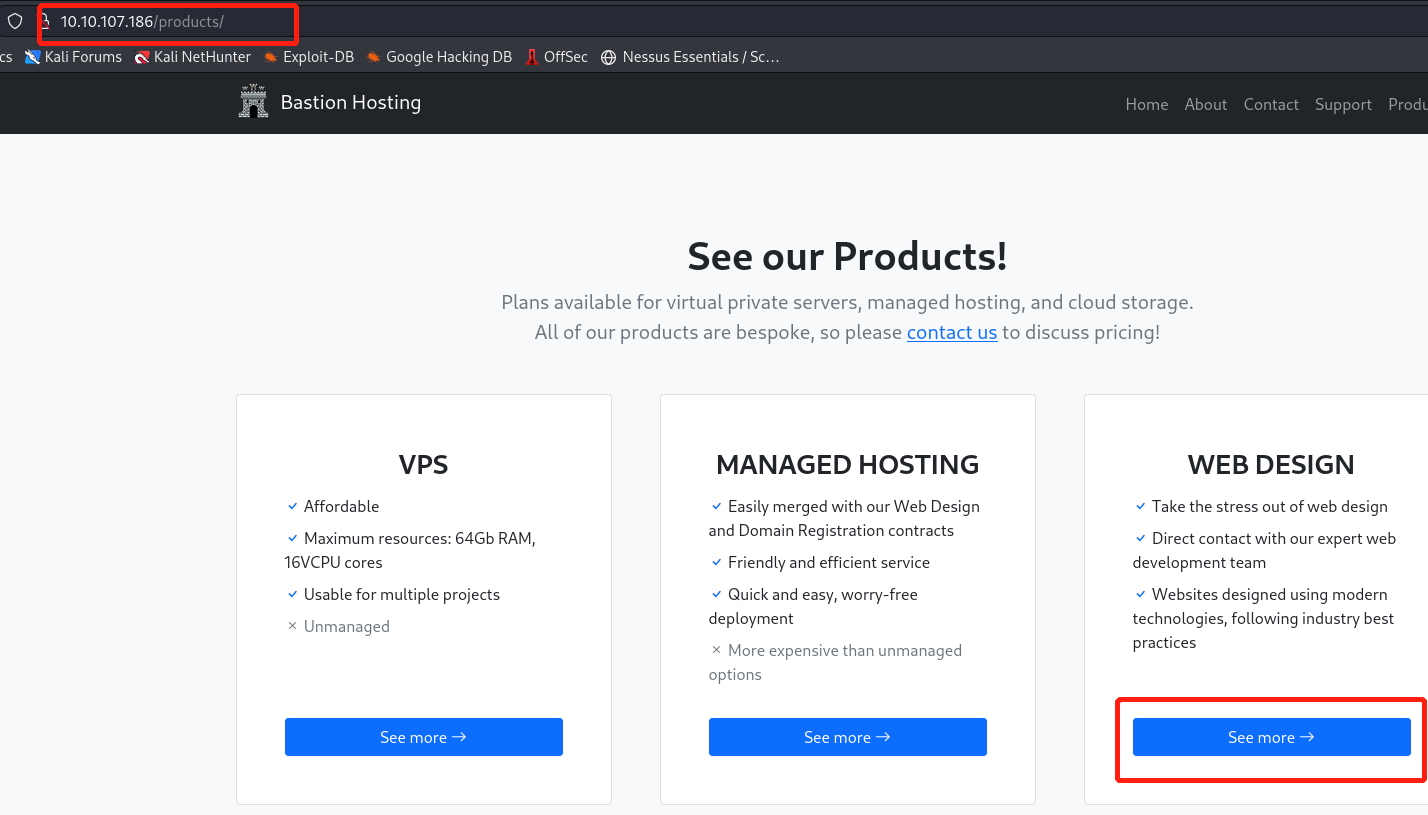This screenshot has width=1428, height=815.
Task: Open the Google Hacking DB bookmark icon
Action: coord(374,57)
